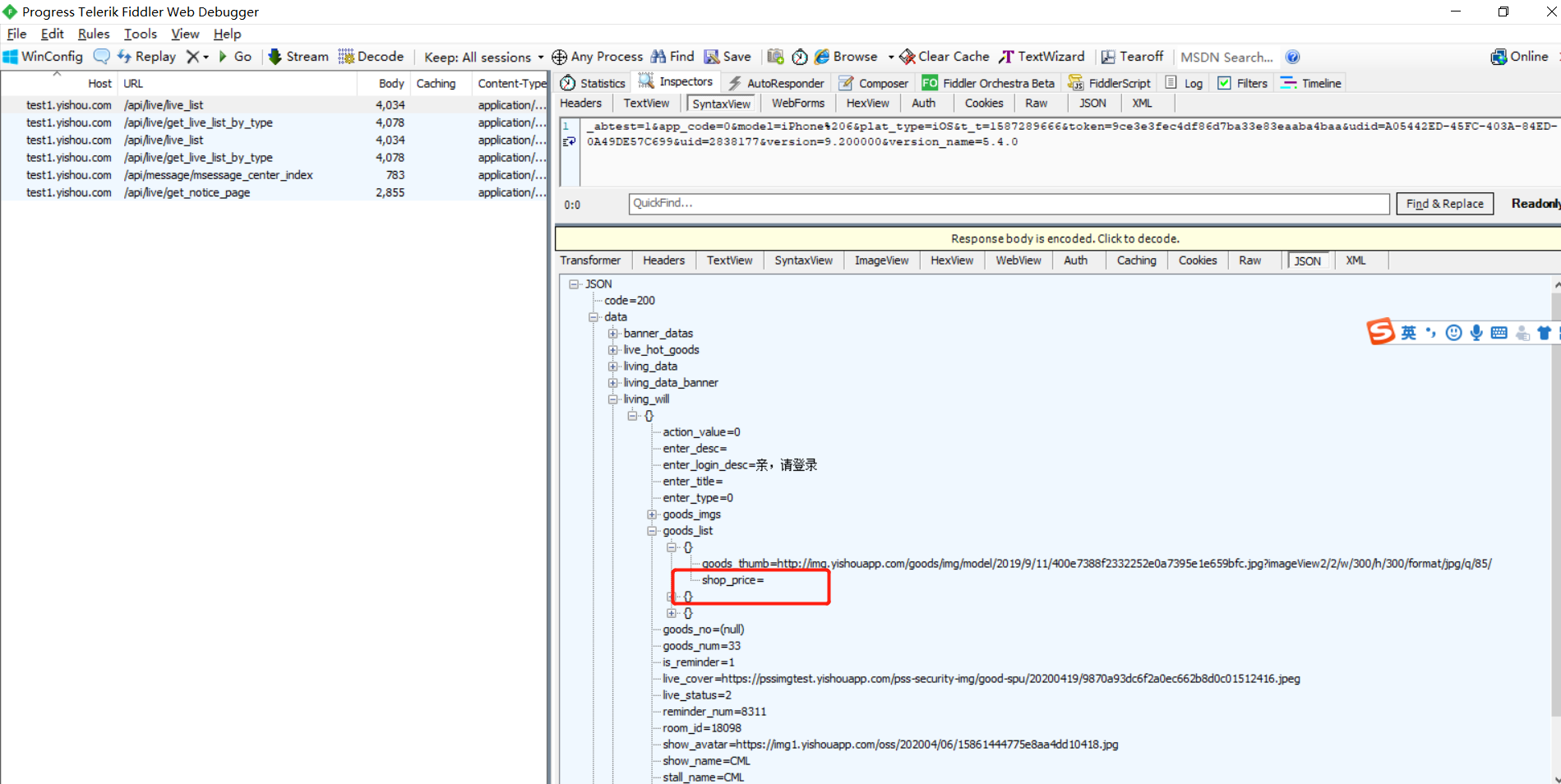The width and height of the screenshot is (1561, 784).
Task: Select the /api/live/get_notice_page session
Action: tap(274, 192)
